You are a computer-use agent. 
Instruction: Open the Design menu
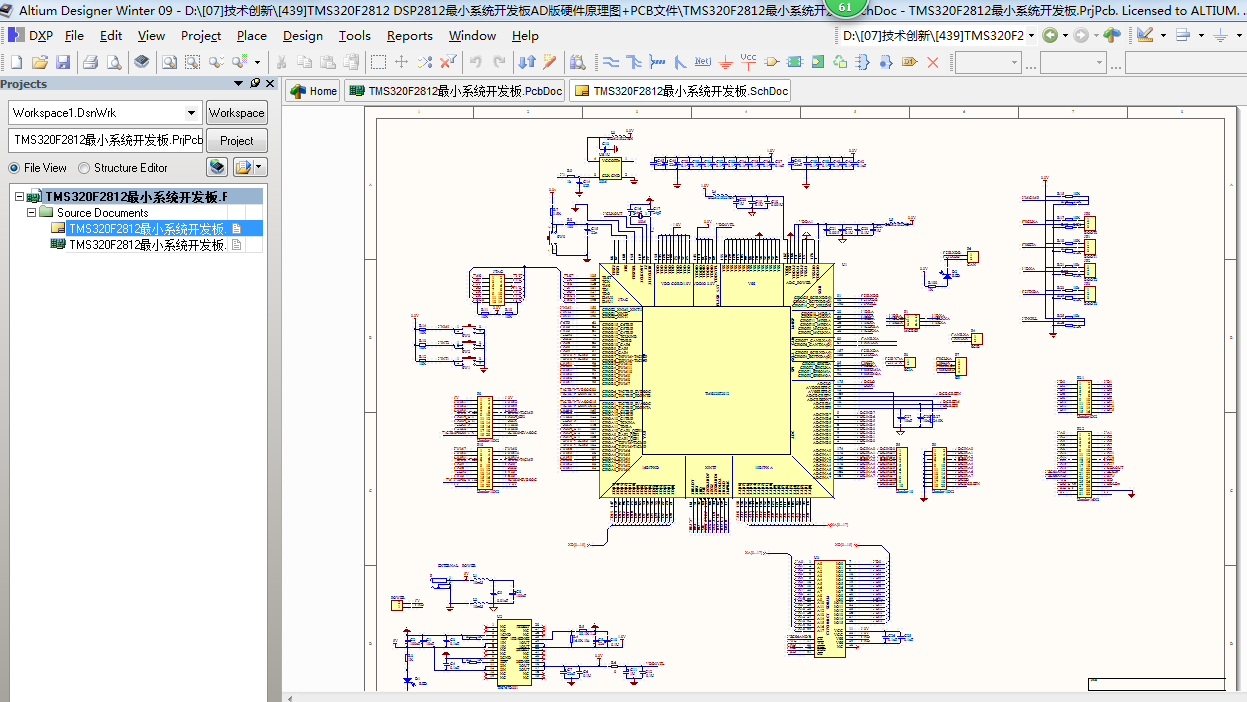tap(303, 35)
